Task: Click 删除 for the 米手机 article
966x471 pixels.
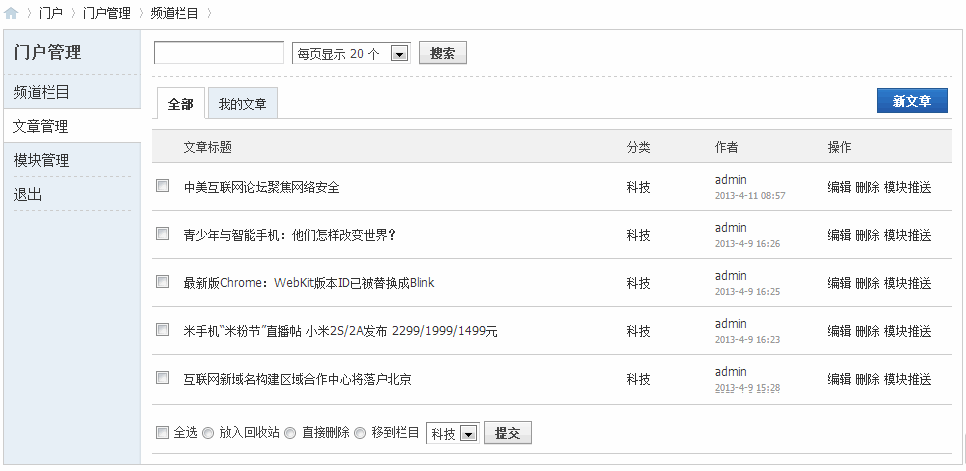Action: pos(867,331)
